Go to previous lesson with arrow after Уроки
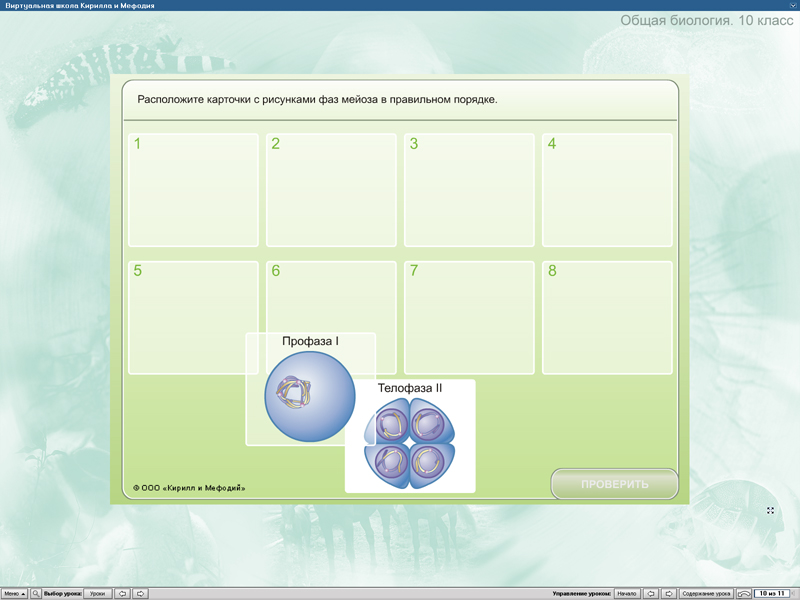Viewport: 800px width, 600px height. [x=122, y=593]
